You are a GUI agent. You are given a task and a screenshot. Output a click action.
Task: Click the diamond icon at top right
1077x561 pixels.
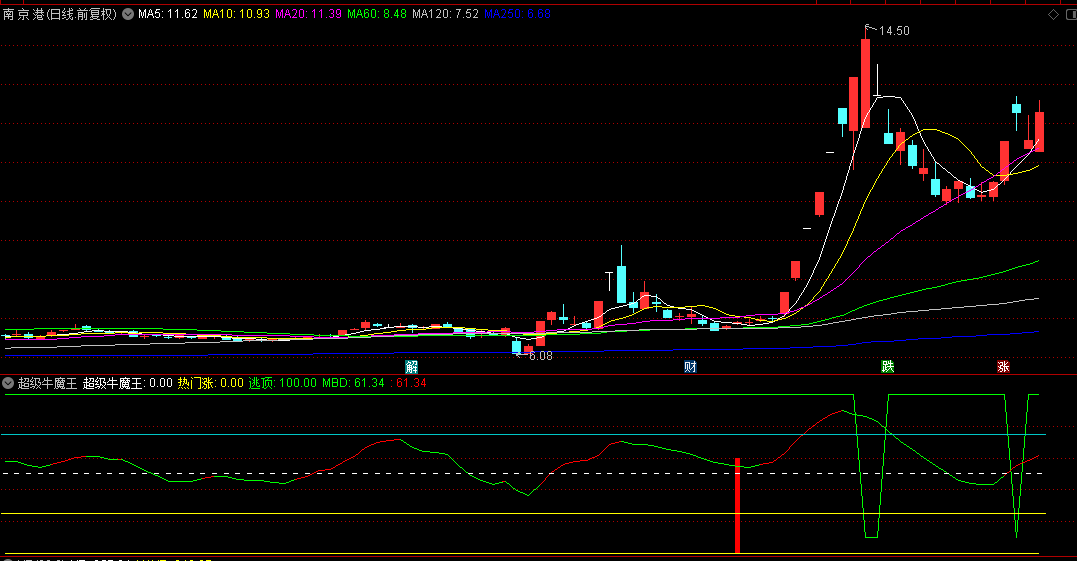(1052, 15)
